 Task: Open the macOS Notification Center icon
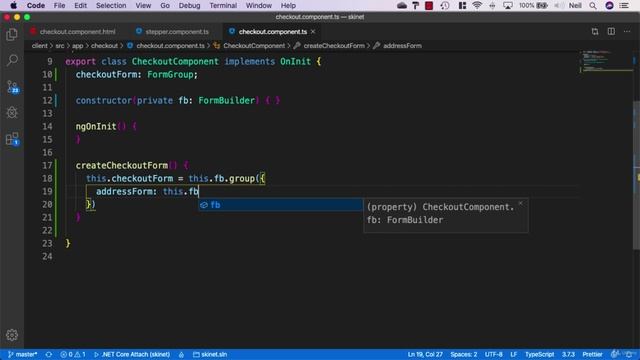pos(624,5)
